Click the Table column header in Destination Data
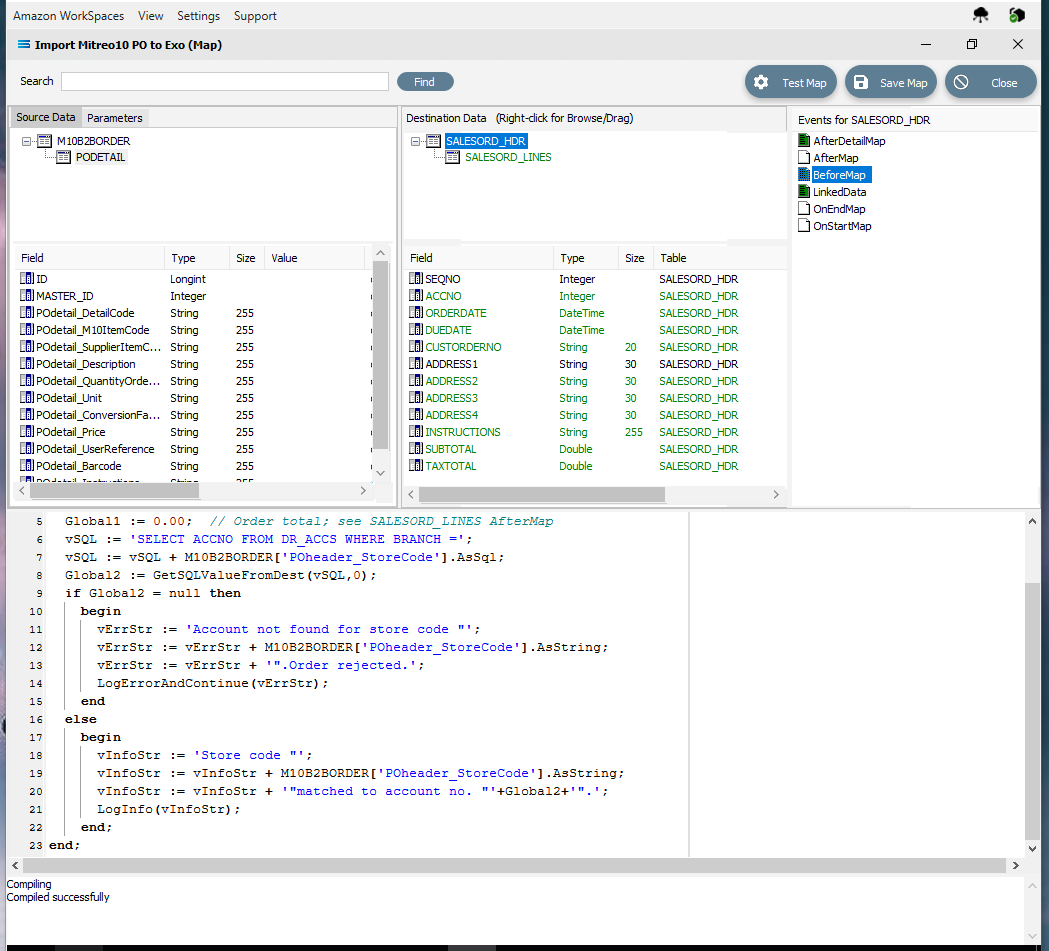 [x=720, y=258]
